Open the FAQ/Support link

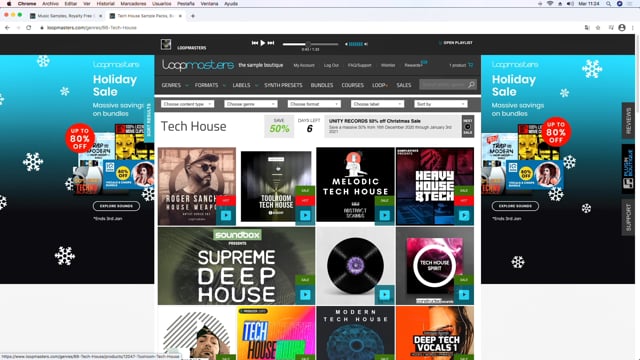[x=360, y=65]
